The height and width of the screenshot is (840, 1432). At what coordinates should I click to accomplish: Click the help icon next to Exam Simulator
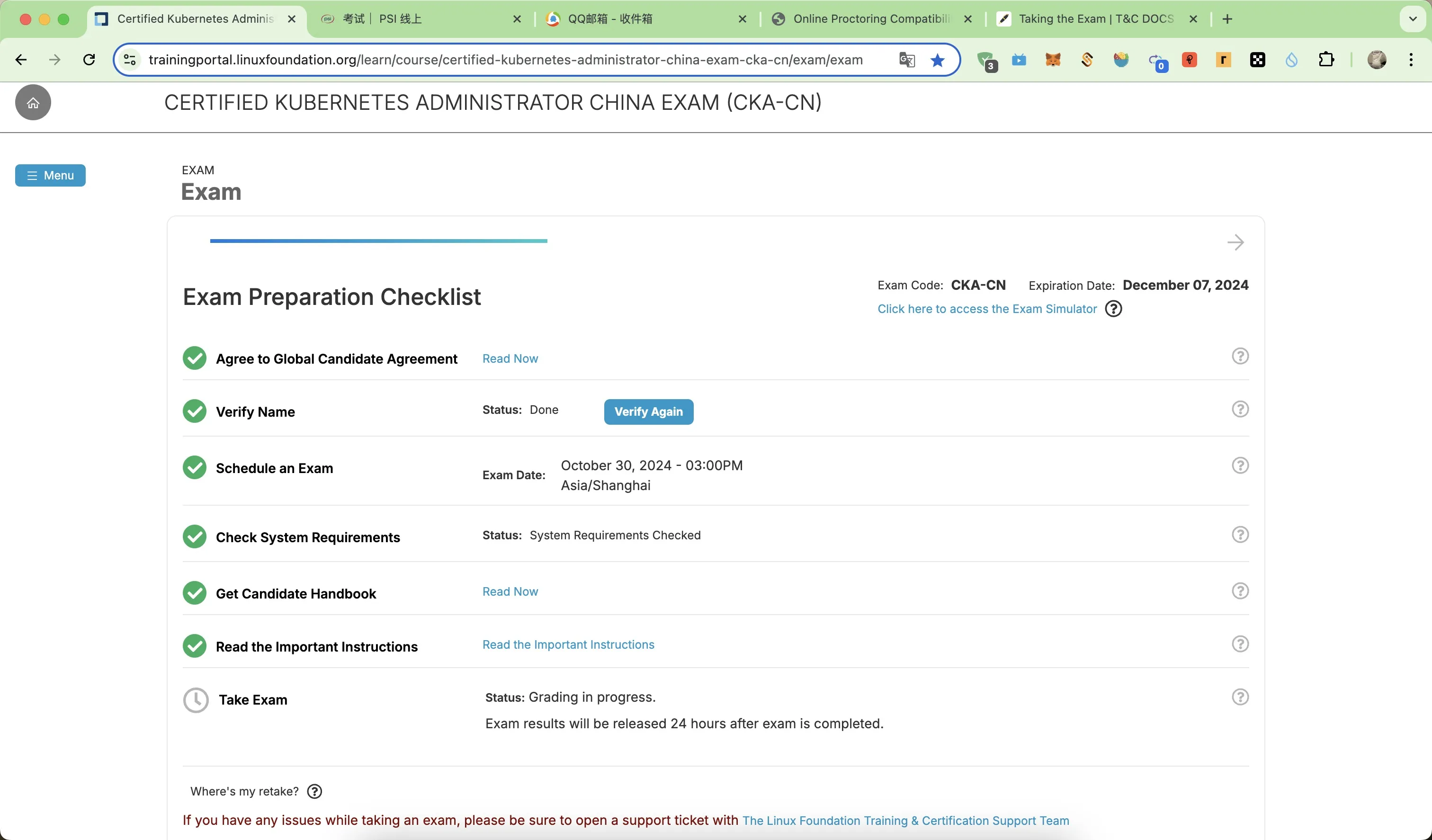point(1113,309)
